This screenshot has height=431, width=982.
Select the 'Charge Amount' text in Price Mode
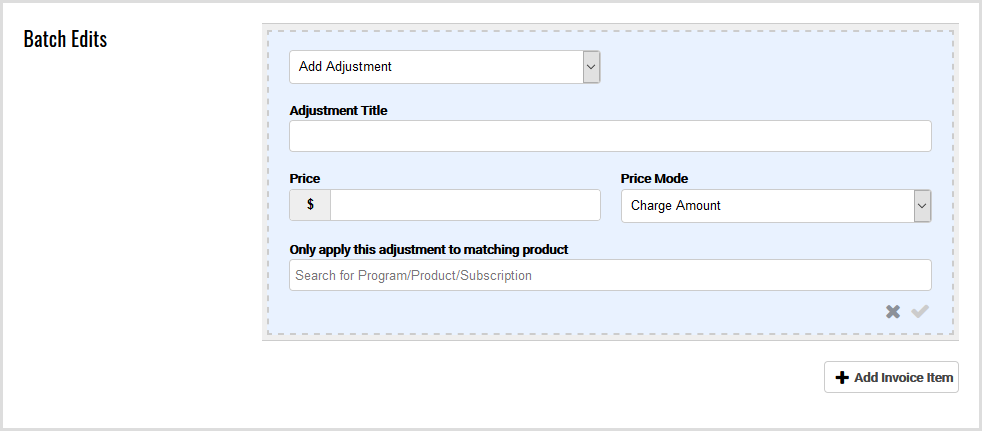click(x=676, y=206)
